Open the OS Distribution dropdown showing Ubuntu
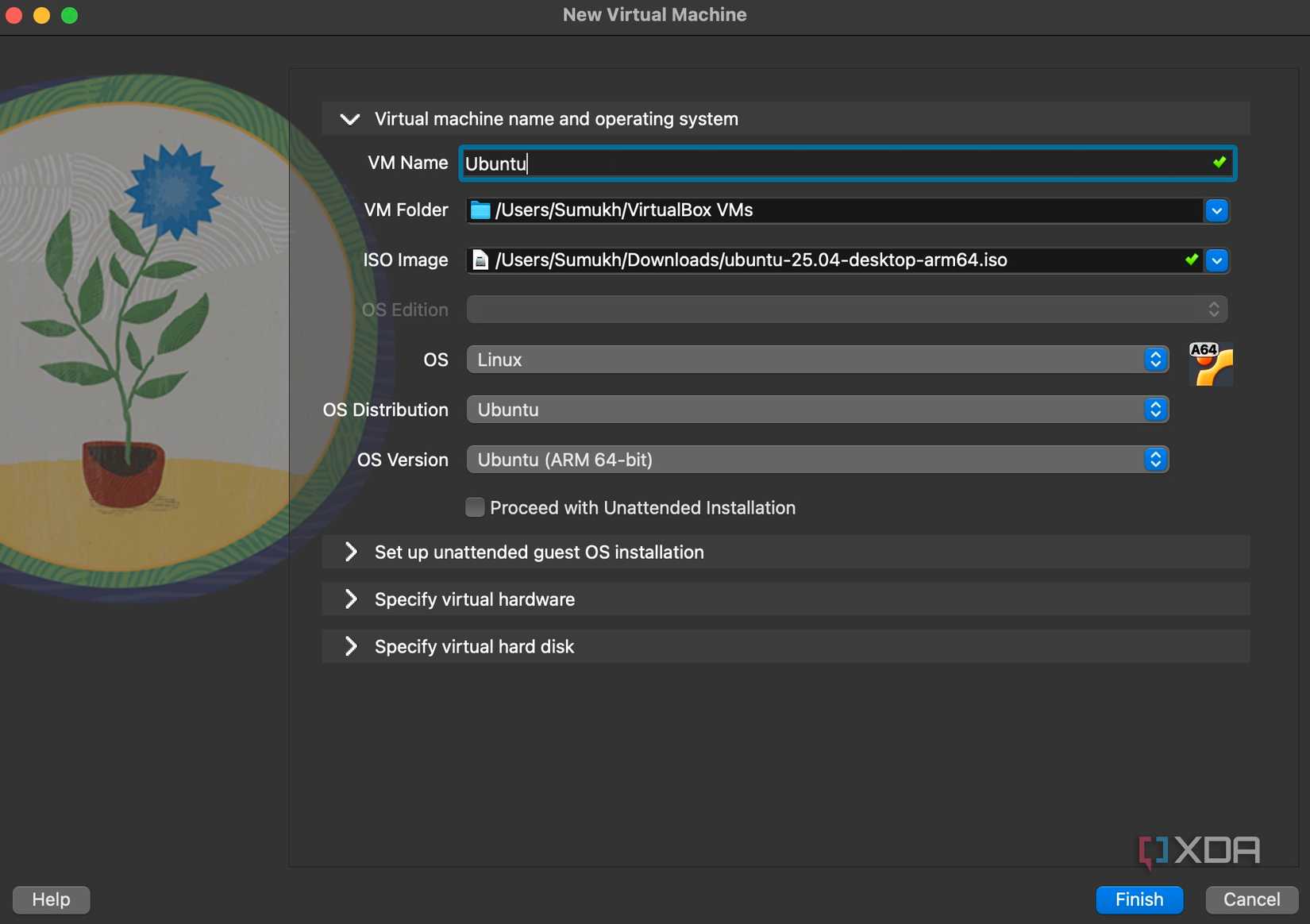 (x=818, y=410)
